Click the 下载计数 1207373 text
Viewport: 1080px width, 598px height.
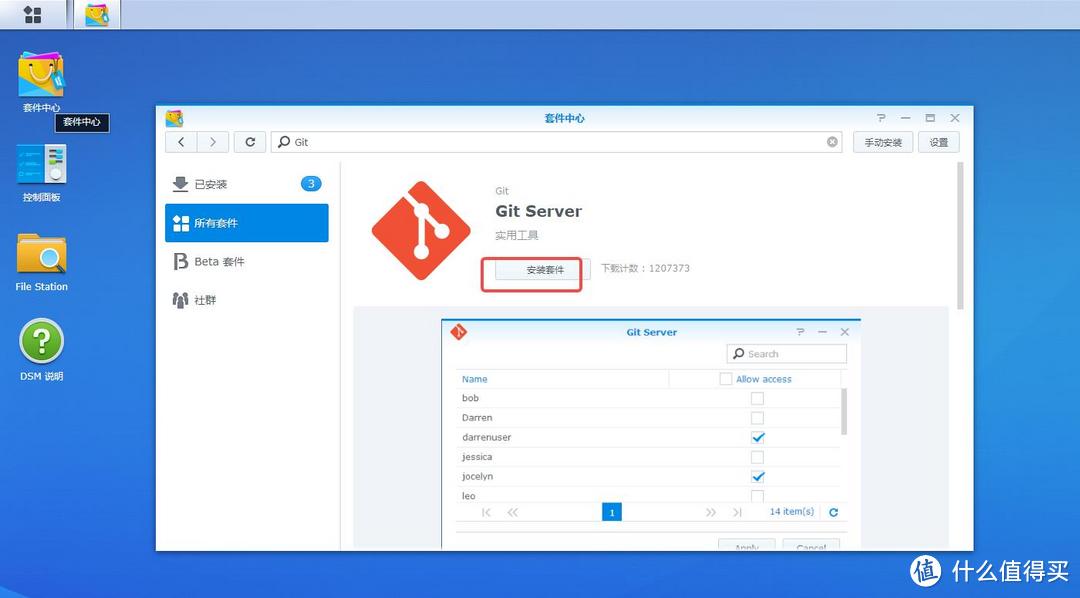645,268
